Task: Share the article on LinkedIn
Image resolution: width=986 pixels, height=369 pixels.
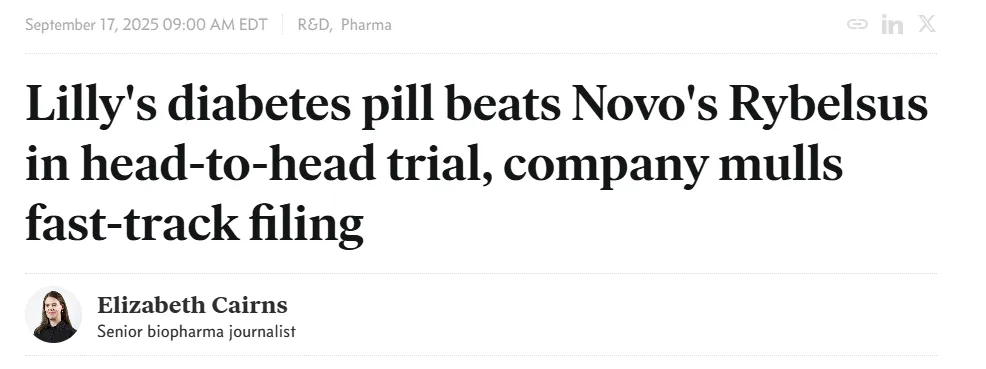Action: (x=892, y=25)
